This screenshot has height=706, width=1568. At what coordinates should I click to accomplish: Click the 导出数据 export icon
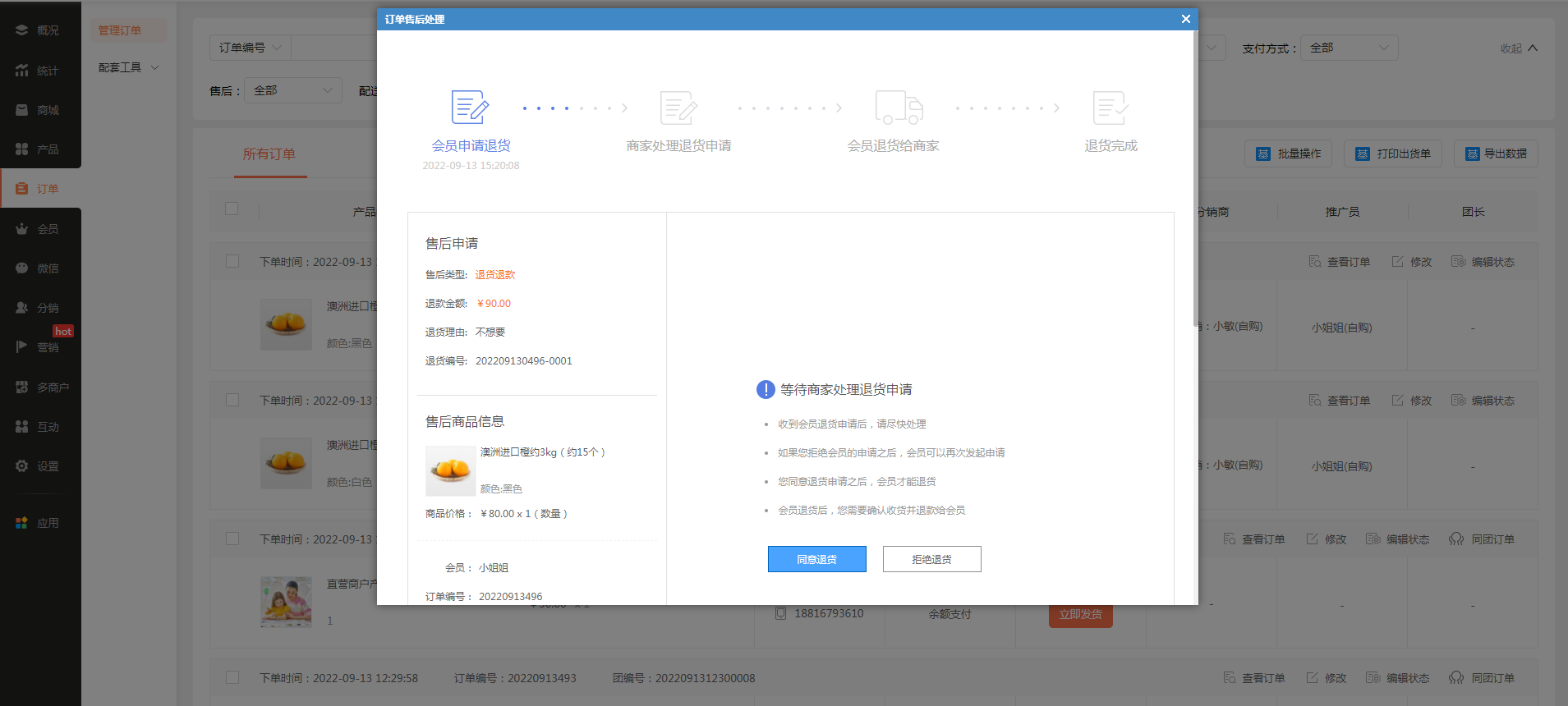pyautogui.click(x=1473, y=154)
